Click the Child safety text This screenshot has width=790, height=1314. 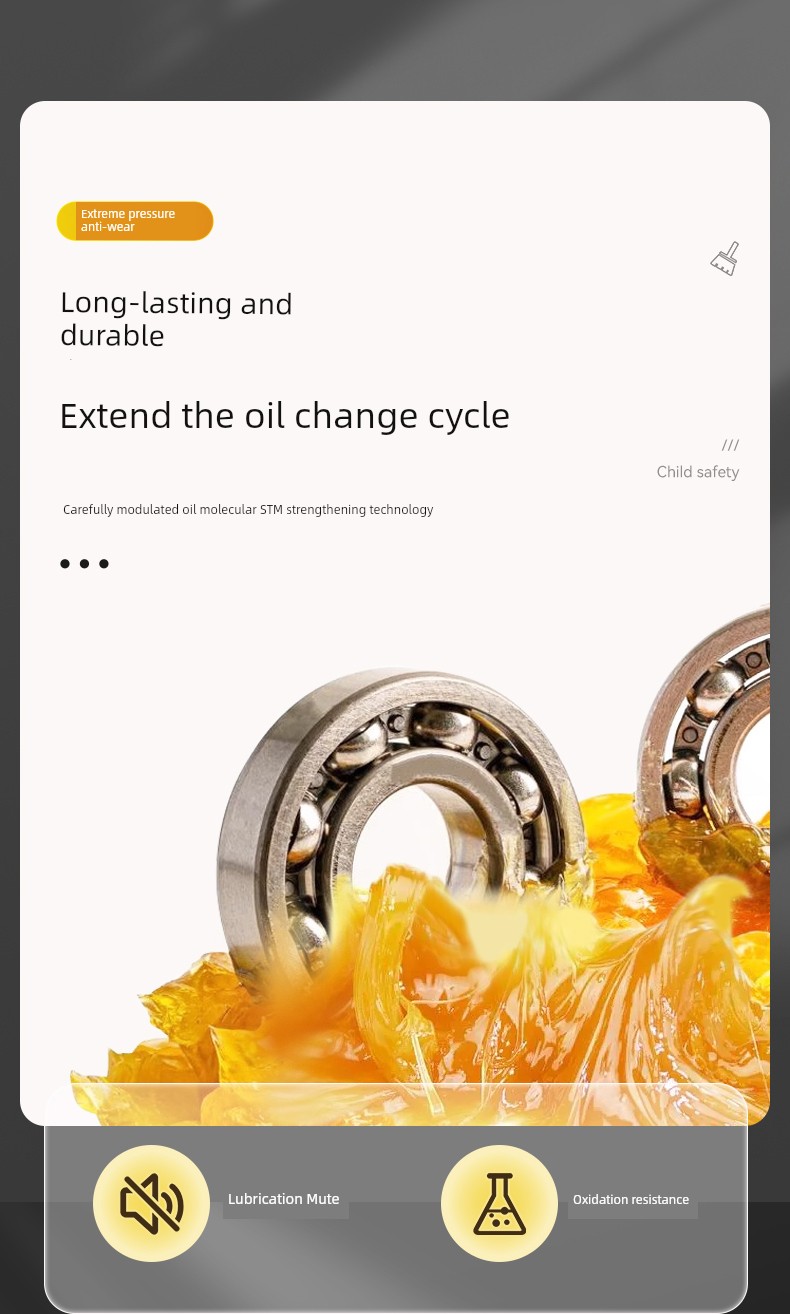pos(698,472)
